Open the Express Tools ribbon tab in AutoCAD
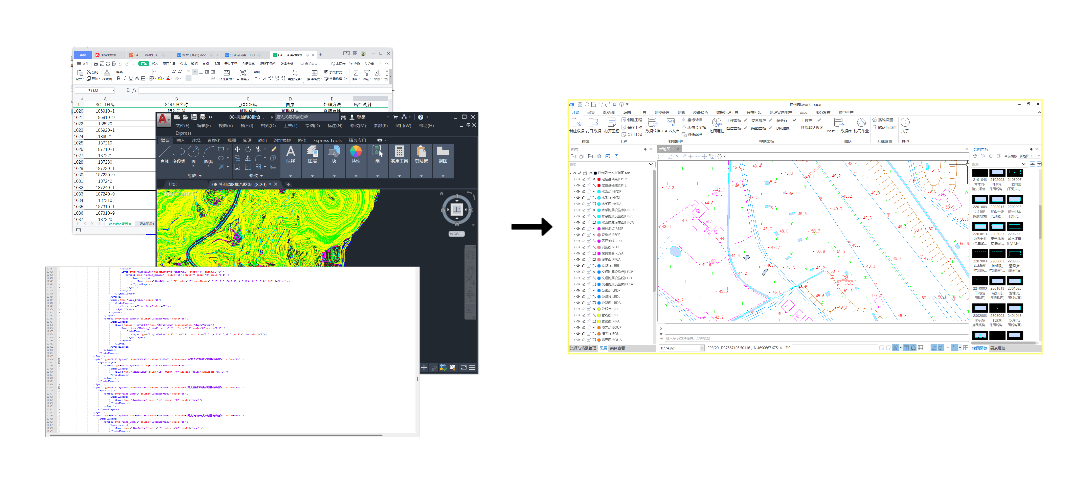This screenshot has height=481, width=1081. tap(327, 141)
